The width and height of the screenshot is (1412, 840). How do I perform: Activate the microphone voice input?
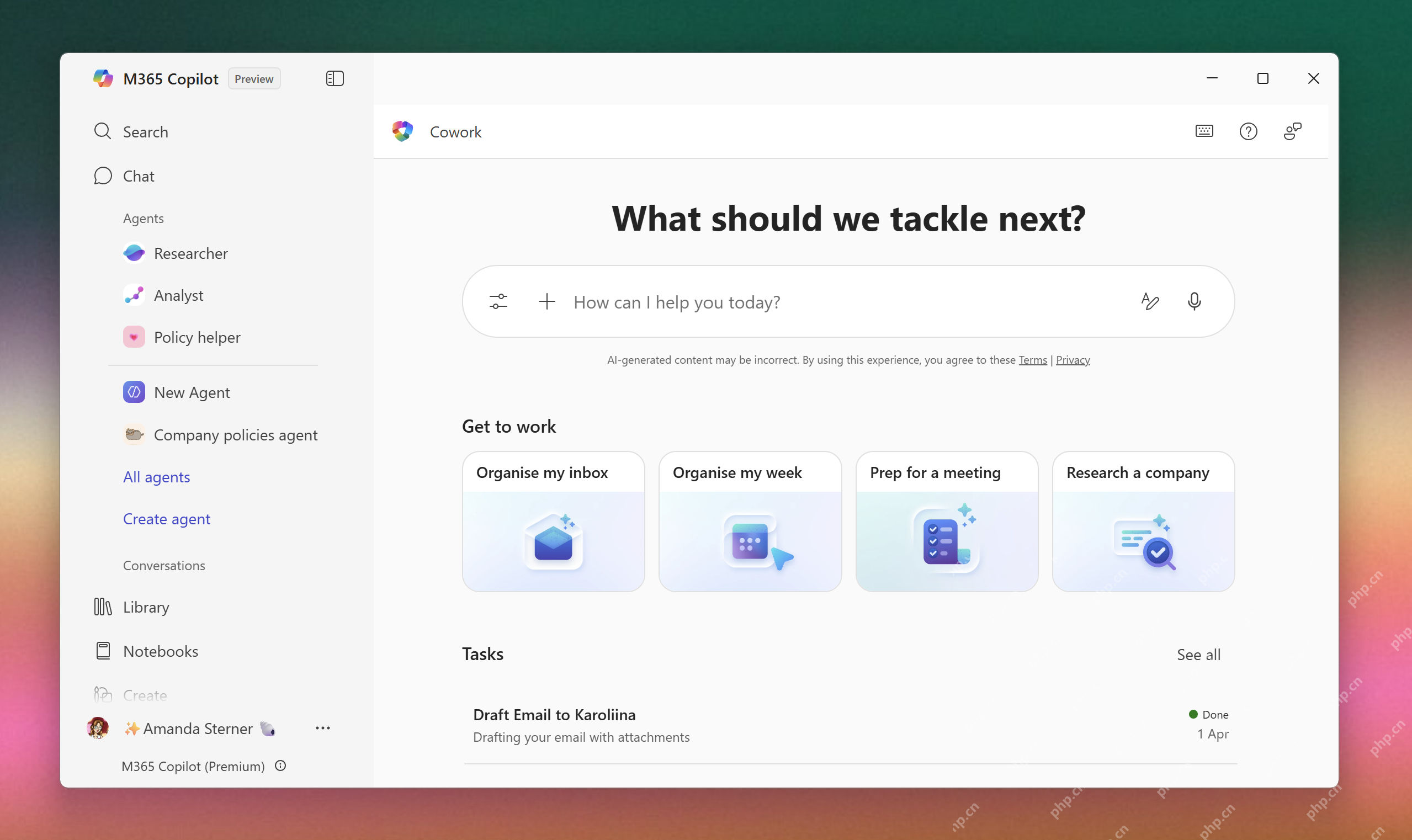[x=1194, y=301]
